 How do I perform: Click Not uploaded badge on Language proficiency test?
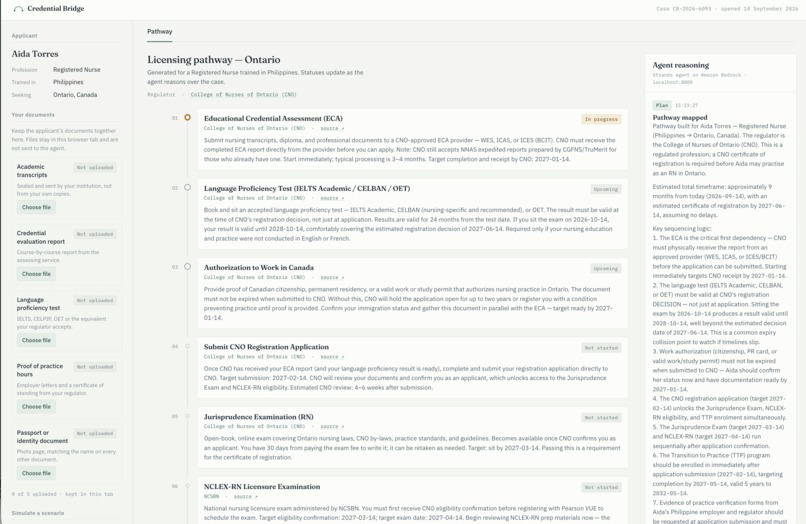95,300
